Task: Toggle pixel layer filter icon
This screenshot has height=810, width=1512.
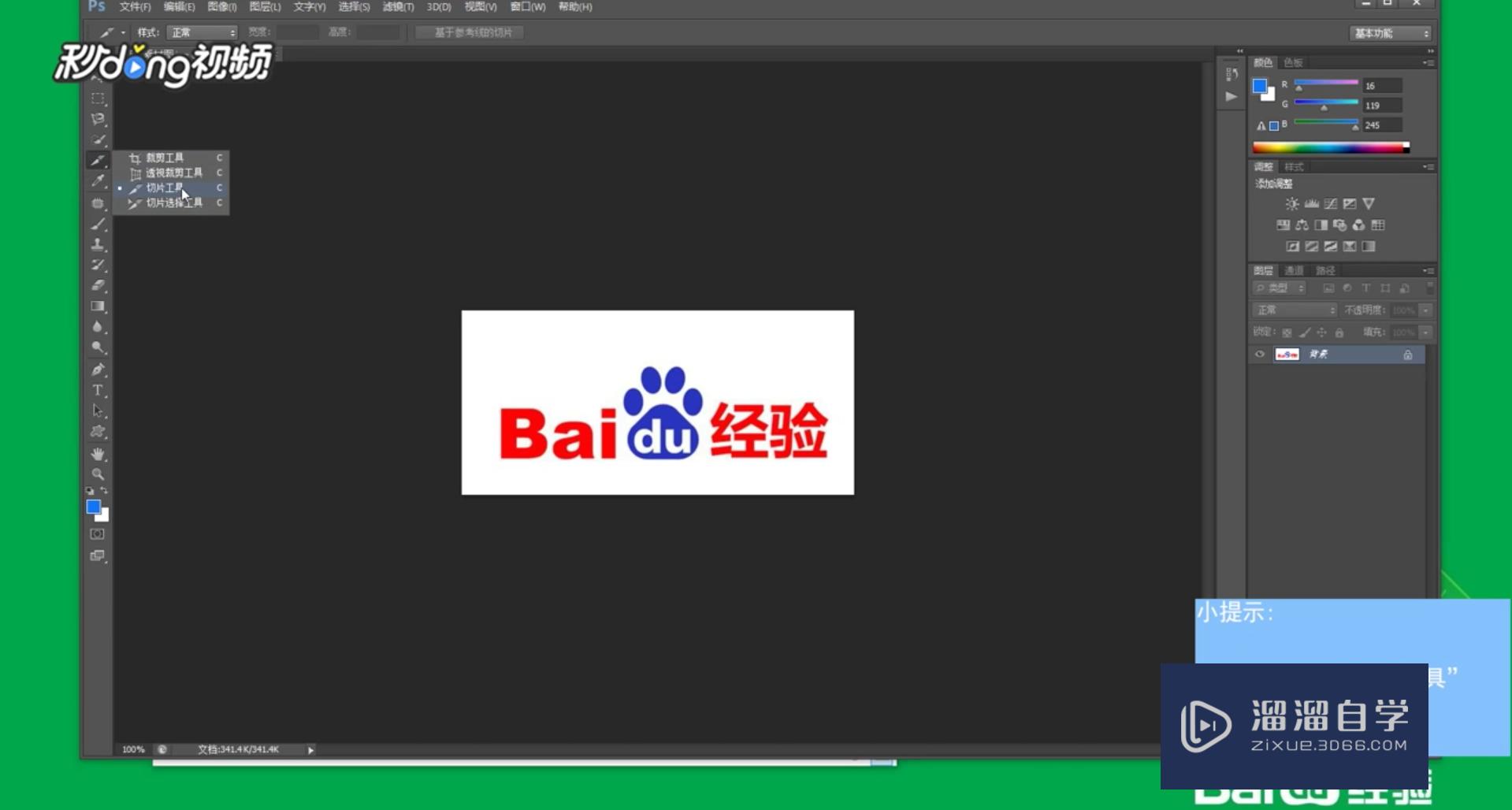Action: coord(1328,288)
